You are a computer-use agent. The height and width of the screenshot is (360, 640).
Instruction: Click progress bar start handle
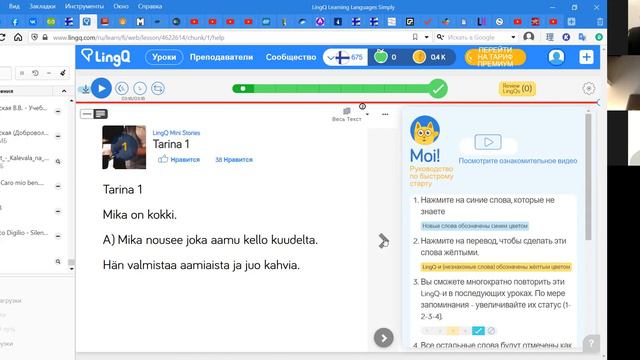(x=243, y=89)
